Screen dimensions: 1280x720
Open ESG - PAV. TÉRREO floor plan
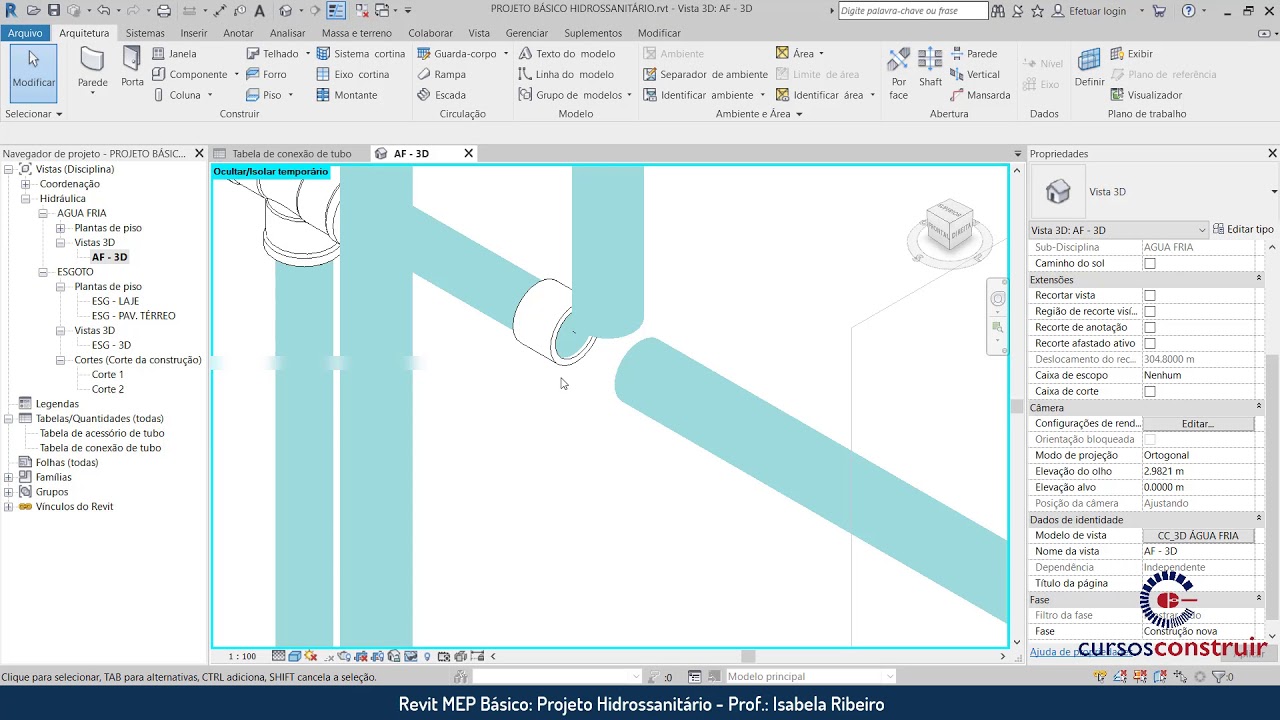[133, 316]
